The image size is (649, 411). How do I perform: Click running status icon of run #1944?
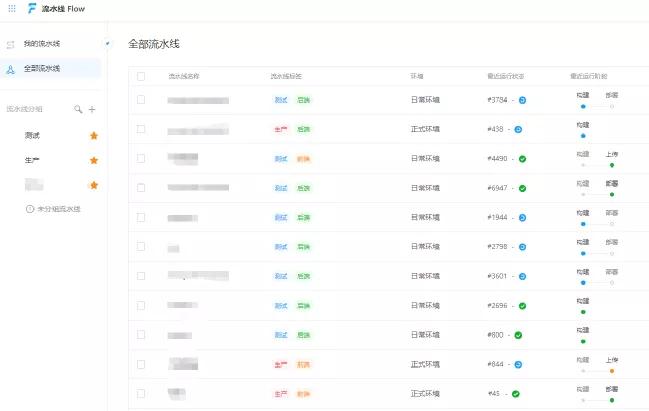[x=522, y=218]
